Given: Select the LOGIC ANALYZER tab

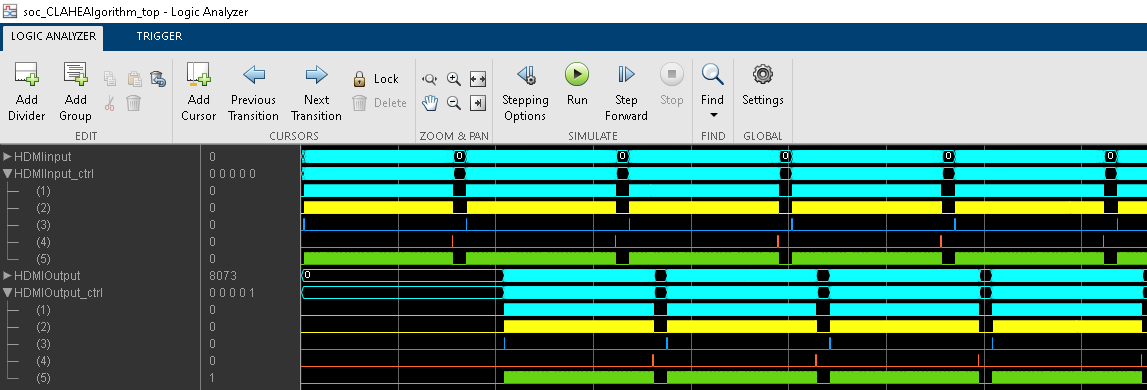Looking at the screenshot, I should click(53, 37).
